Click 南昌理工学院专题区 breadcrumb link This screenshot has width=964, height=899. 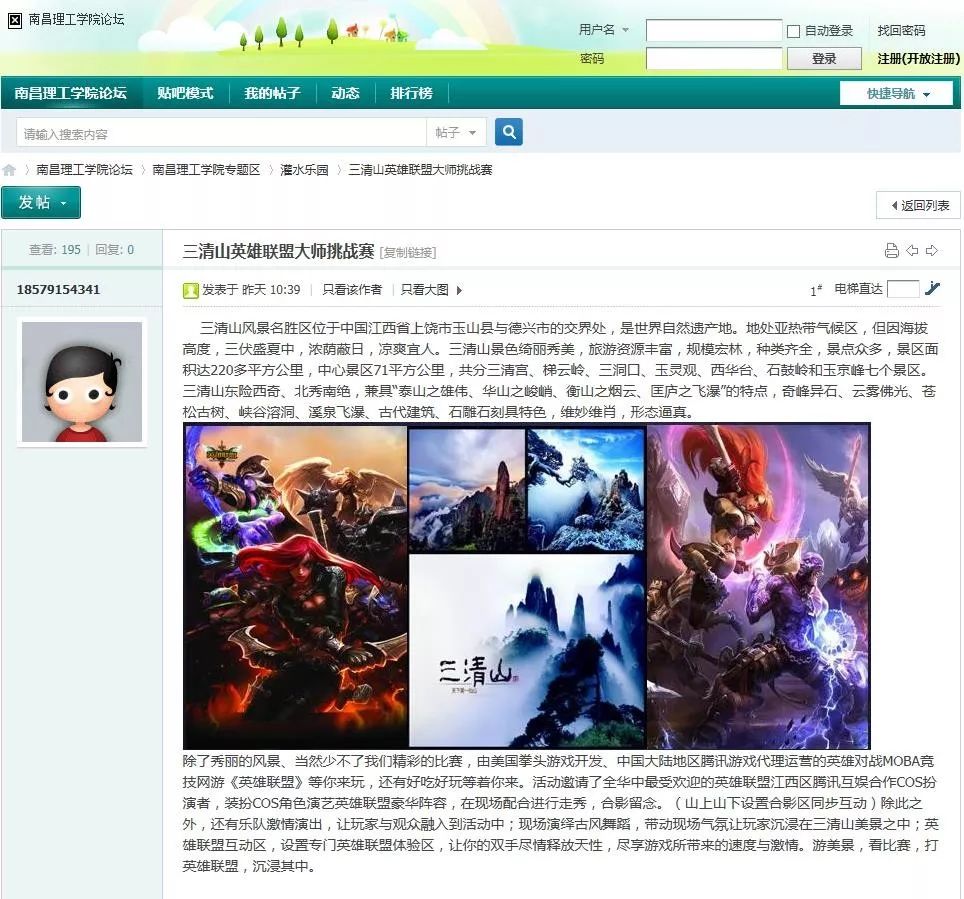click(206, 170)
